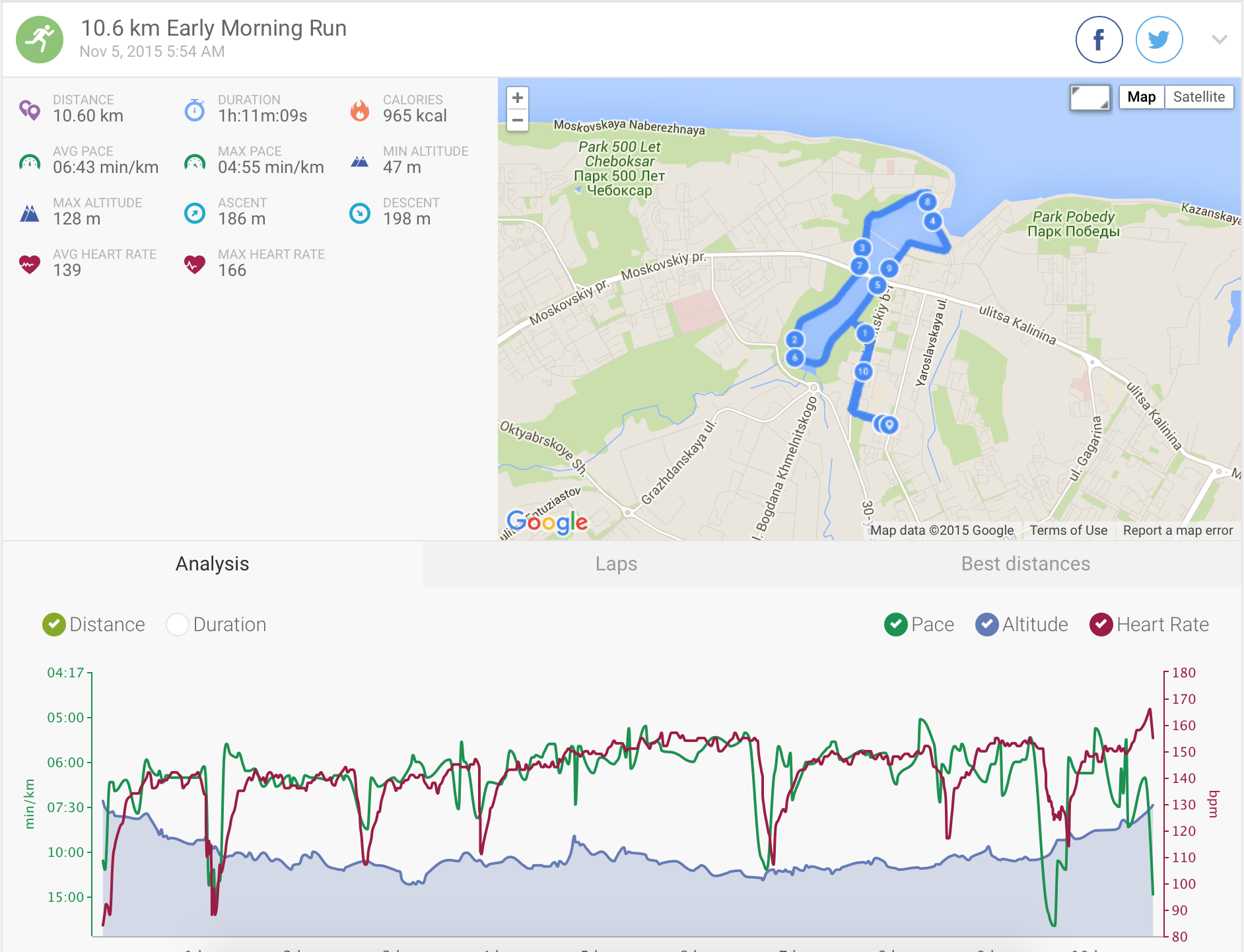
Task: Click kilometer 2 marker on route
Action: [794, 339]
